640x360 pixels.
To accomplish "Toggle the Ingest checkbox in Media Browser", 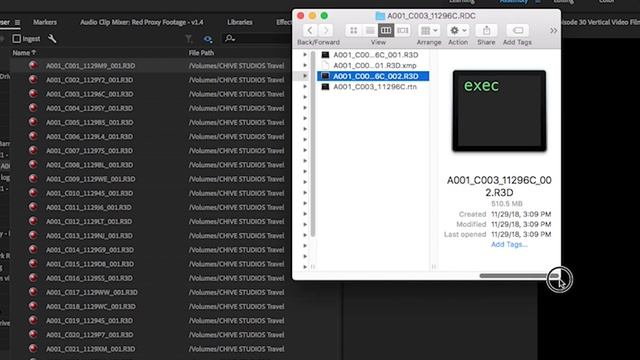I will coord(16,39).
